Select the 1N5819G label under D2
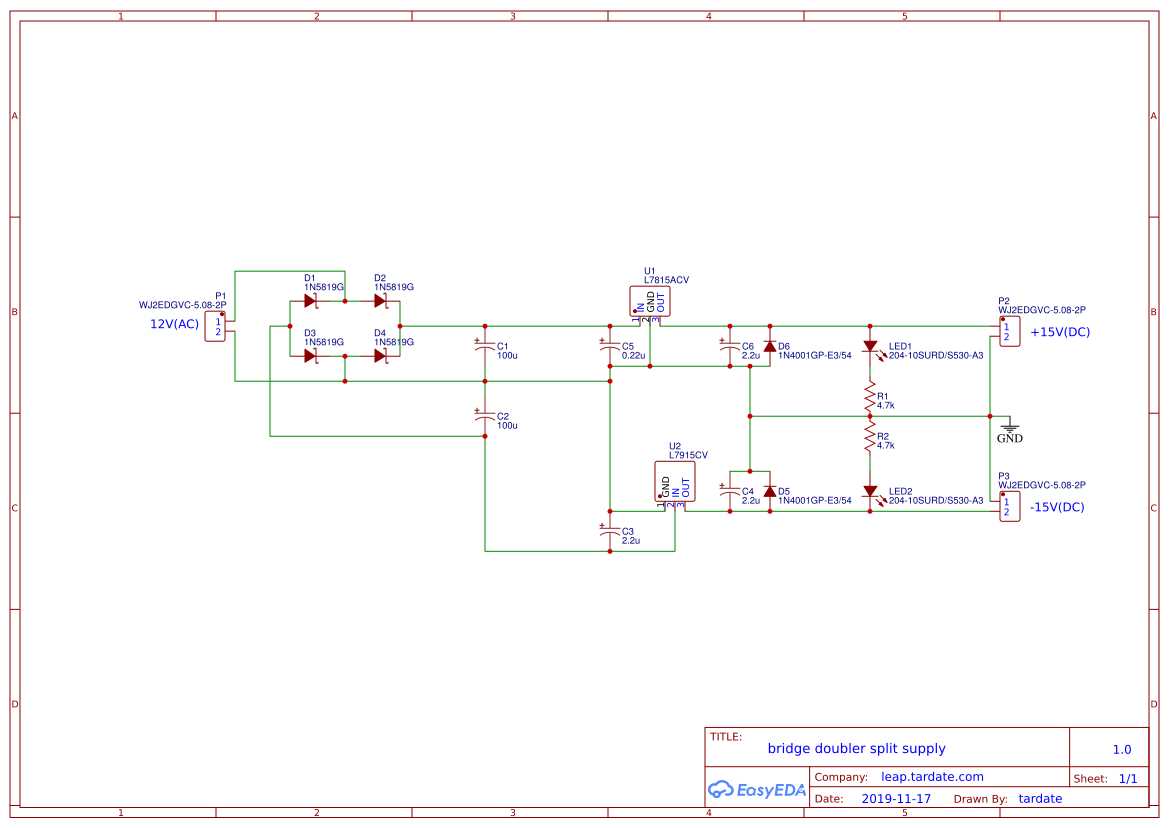 click(394, 287)
